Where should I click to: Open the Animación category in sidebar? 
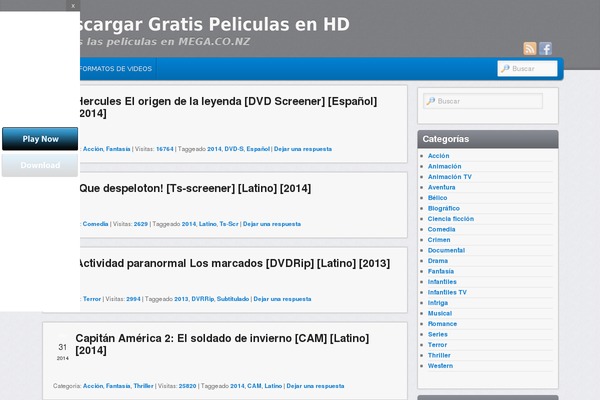(x=445, y=166)
